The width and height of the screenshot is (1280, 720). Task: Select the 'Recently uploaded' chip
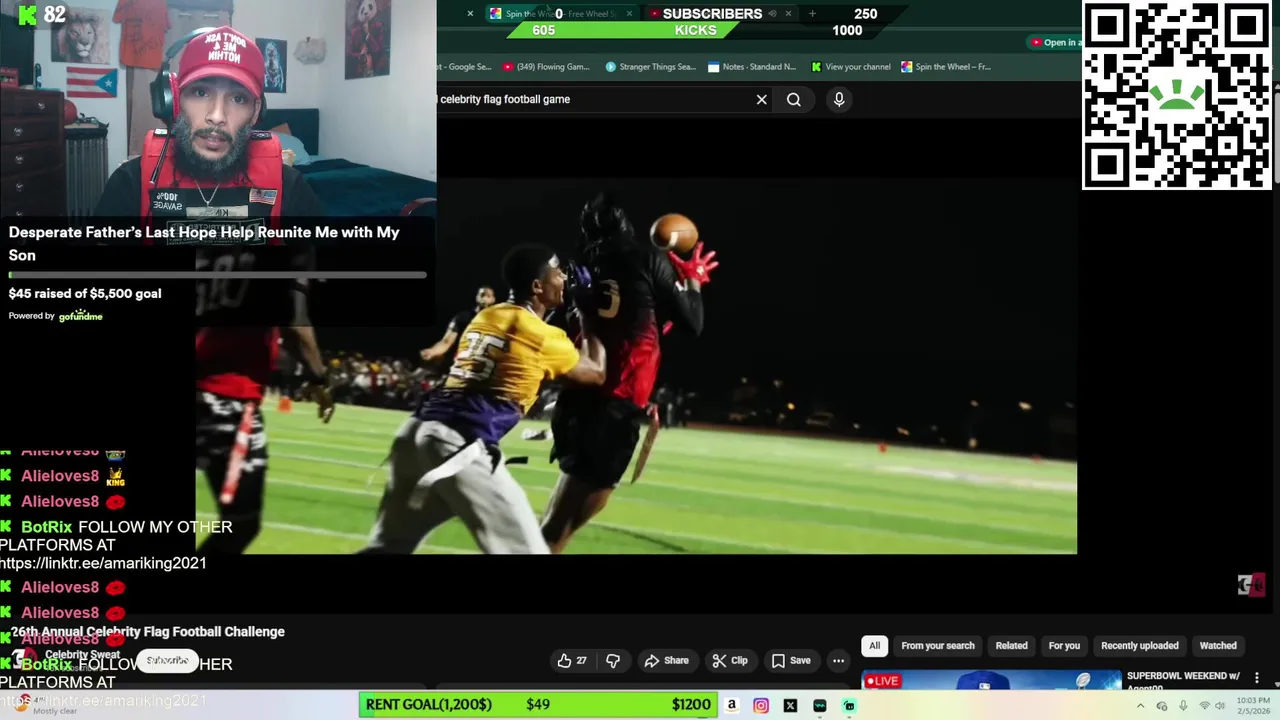click(1139, 646)
